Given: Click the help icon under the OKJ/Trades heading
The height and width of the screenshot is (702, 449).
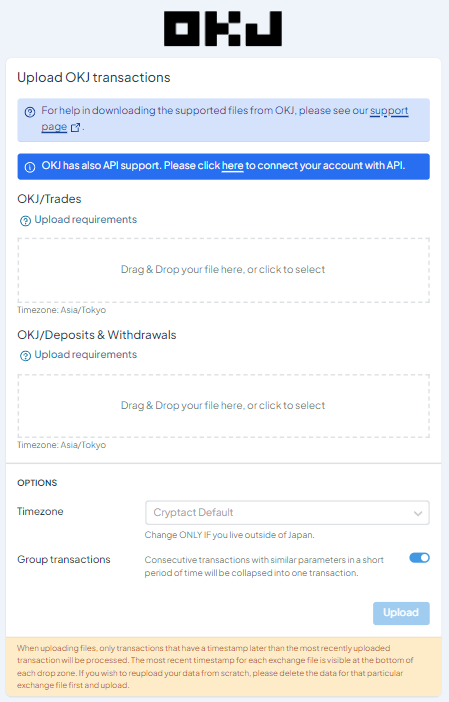Looking at the screenshot, I should [26, 221].
